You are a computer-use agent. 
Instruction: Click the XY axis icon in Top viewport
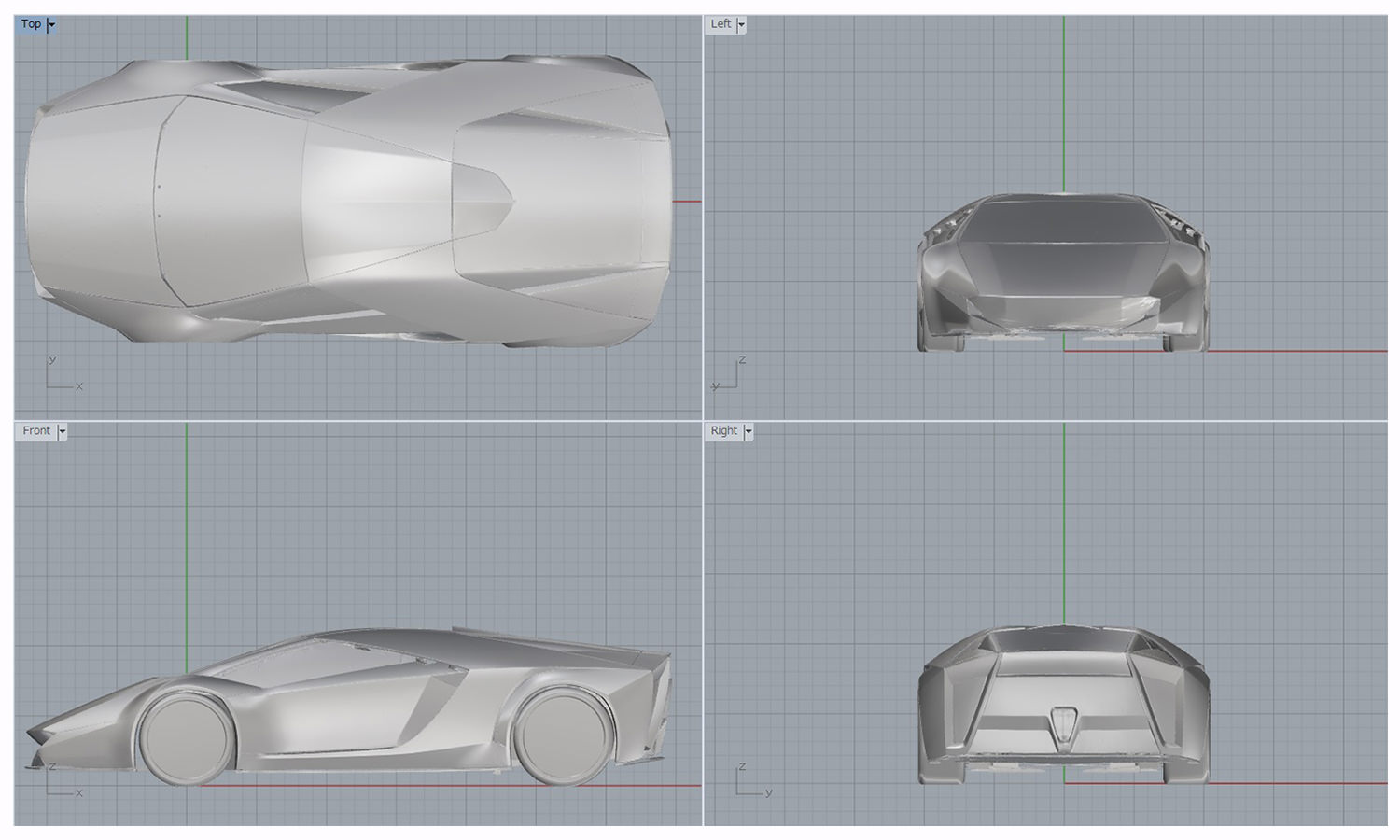[63, 375]
